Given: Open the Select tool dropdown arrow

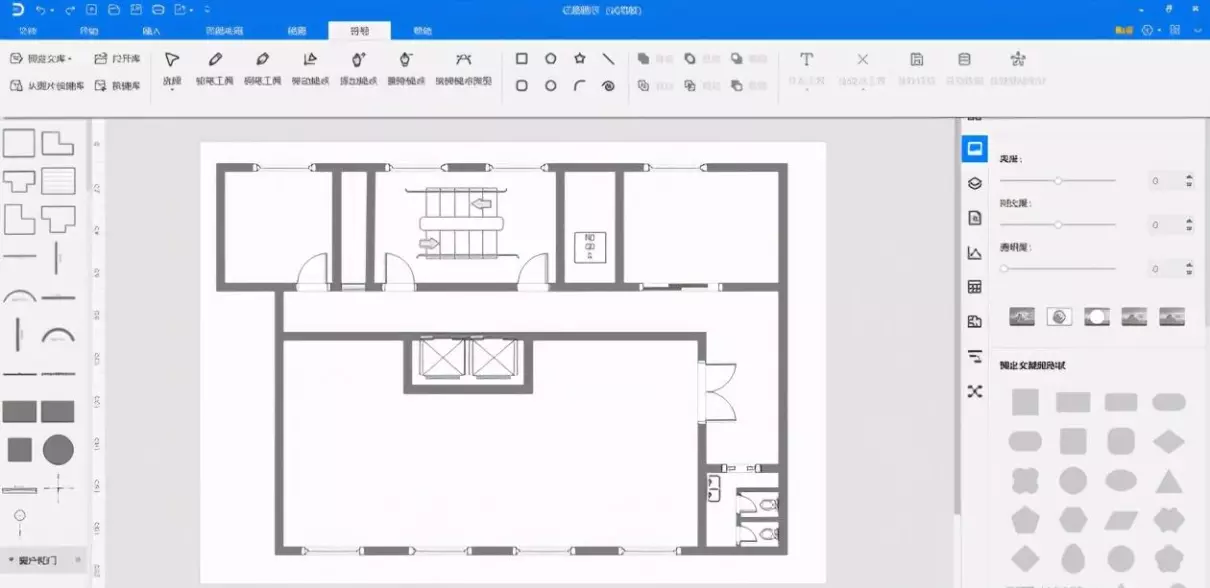Looking at the screenshot, I should pos(172,90).
